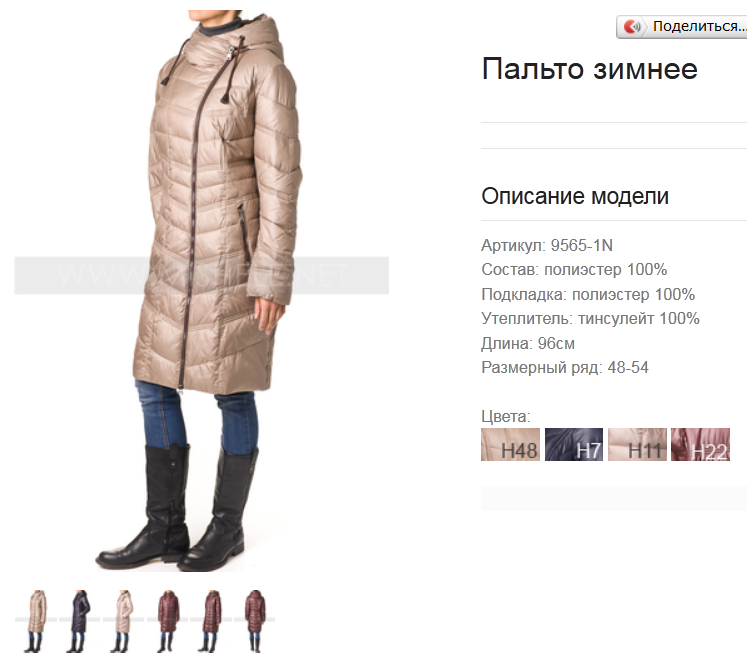This screenshot has height=658, width=747.
Task: Choose the H7 navy color swatch
Action: pos(574,445)
